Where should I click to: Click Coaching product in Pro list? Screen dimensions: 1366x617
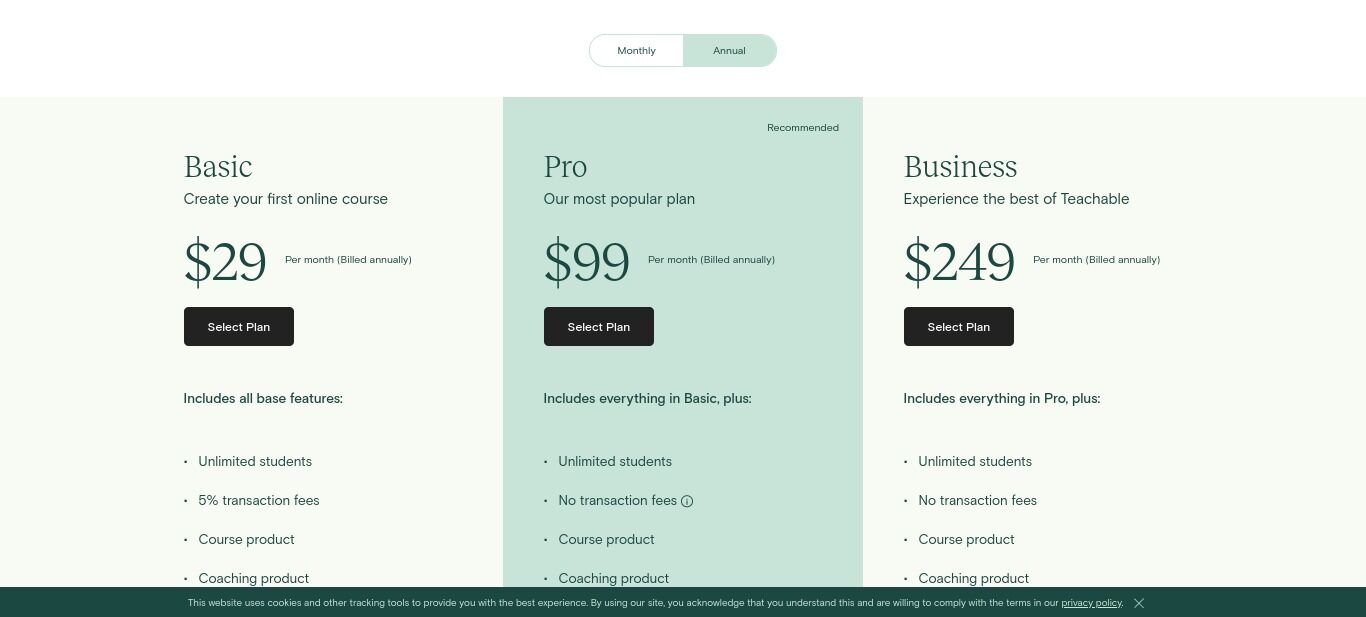(614, 579)
